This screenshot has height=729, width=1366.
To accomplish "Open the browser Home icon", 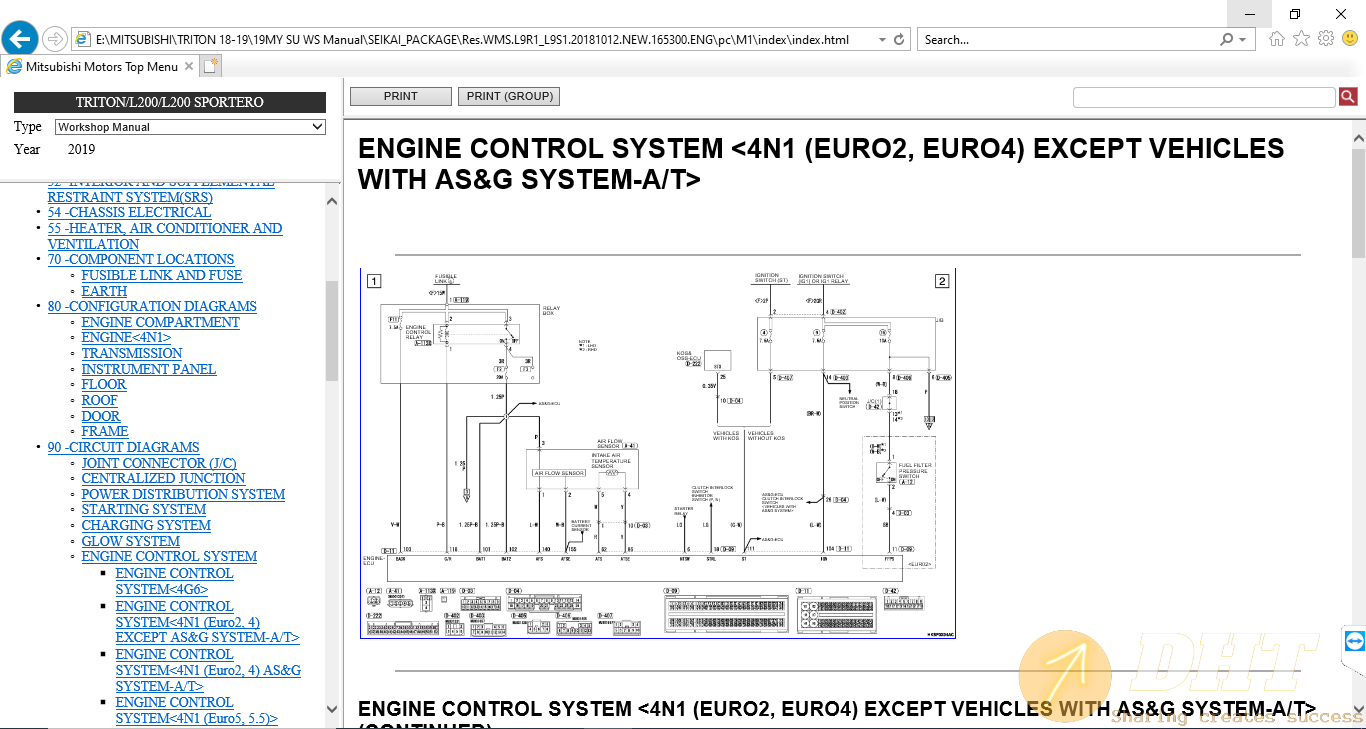I will (x=1277, y=39).
